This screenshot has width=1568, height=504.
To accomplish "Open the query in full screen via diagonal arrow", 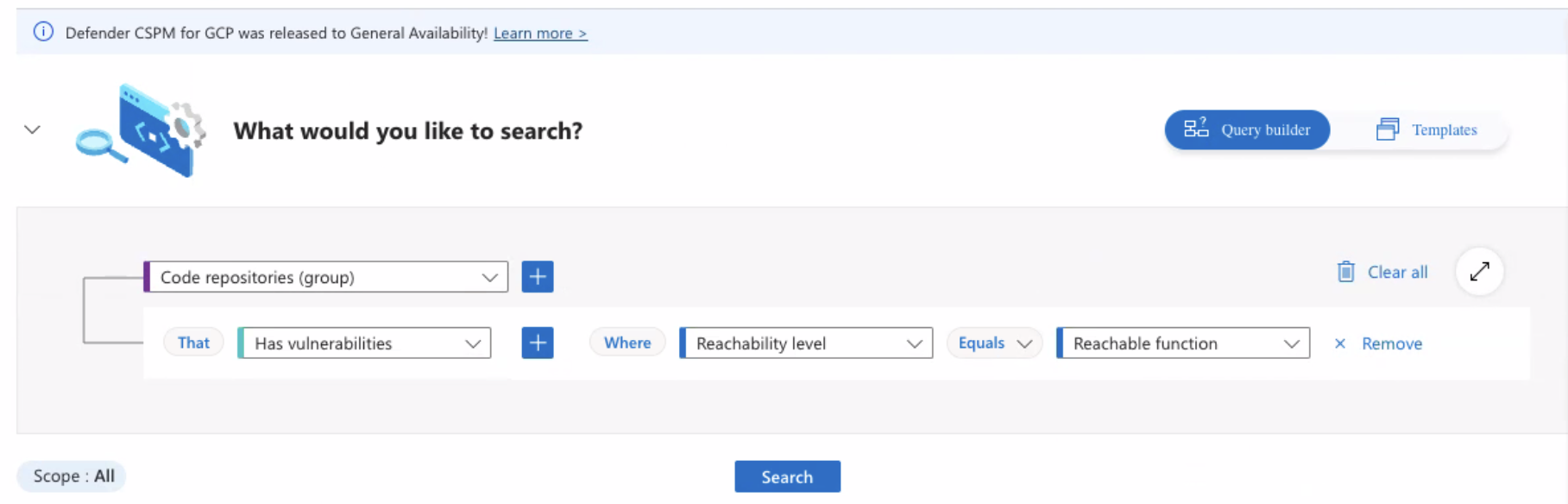I will [1479, 271].
